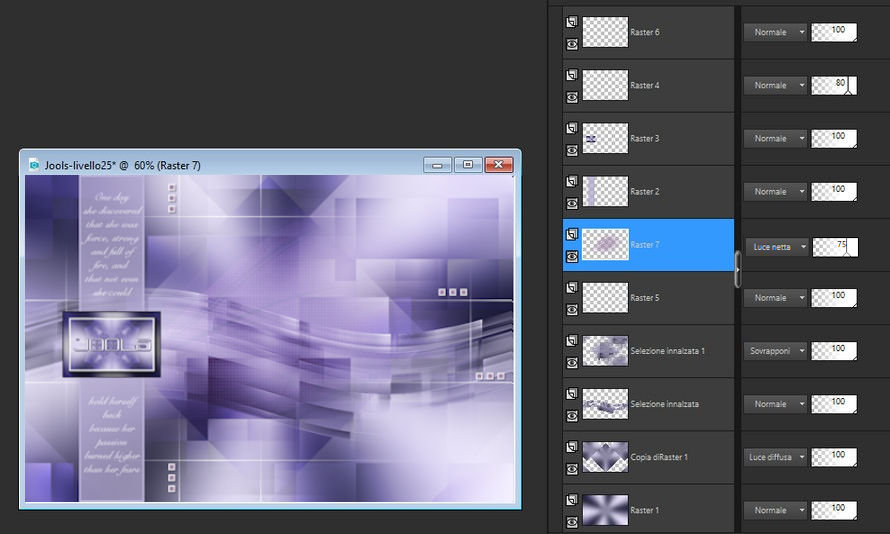Click the layer type icon beside Raster 1
The image size is (890, 534).
pos(572,498)
